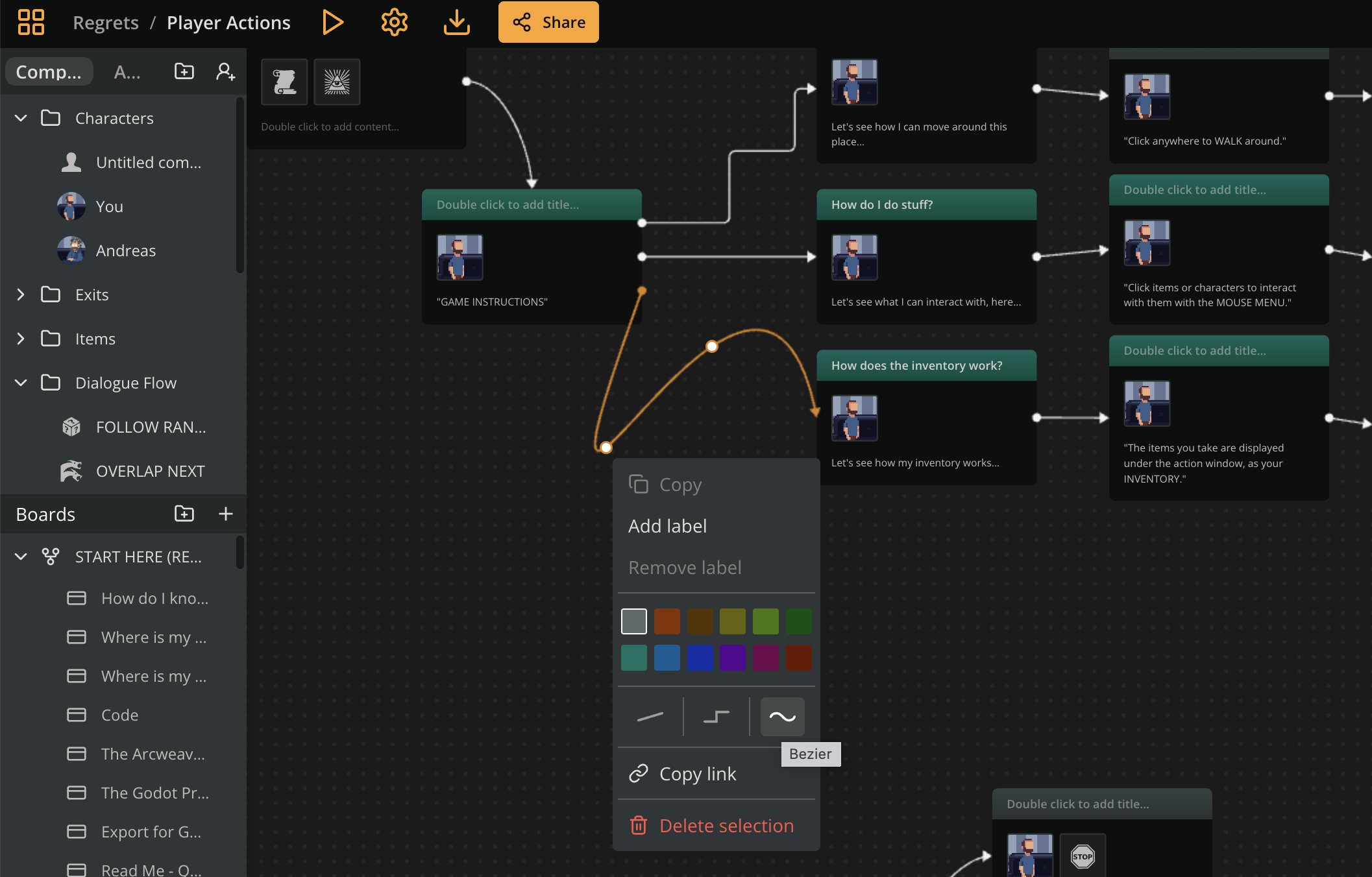Pick the gray connection color swatch
The image size is (1372, 877).
634,621
